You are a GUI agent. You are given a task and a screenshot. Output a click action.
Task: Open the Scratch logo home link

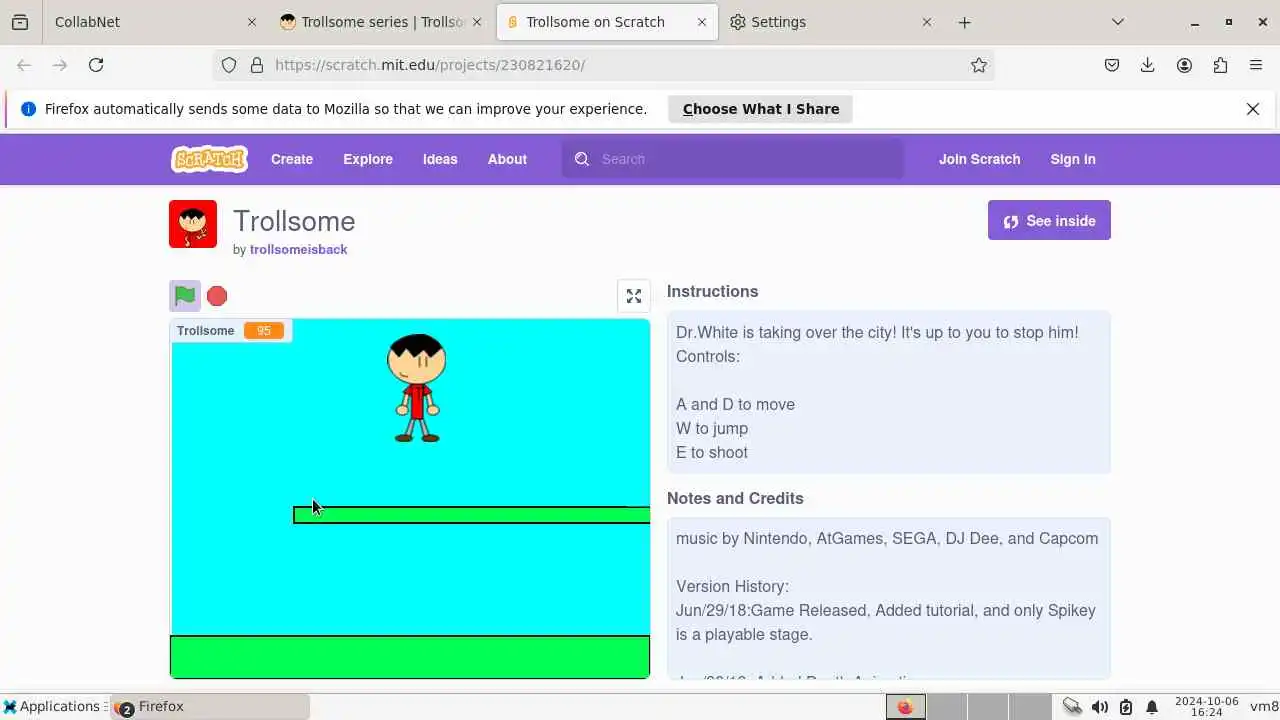tap(209, 159)
